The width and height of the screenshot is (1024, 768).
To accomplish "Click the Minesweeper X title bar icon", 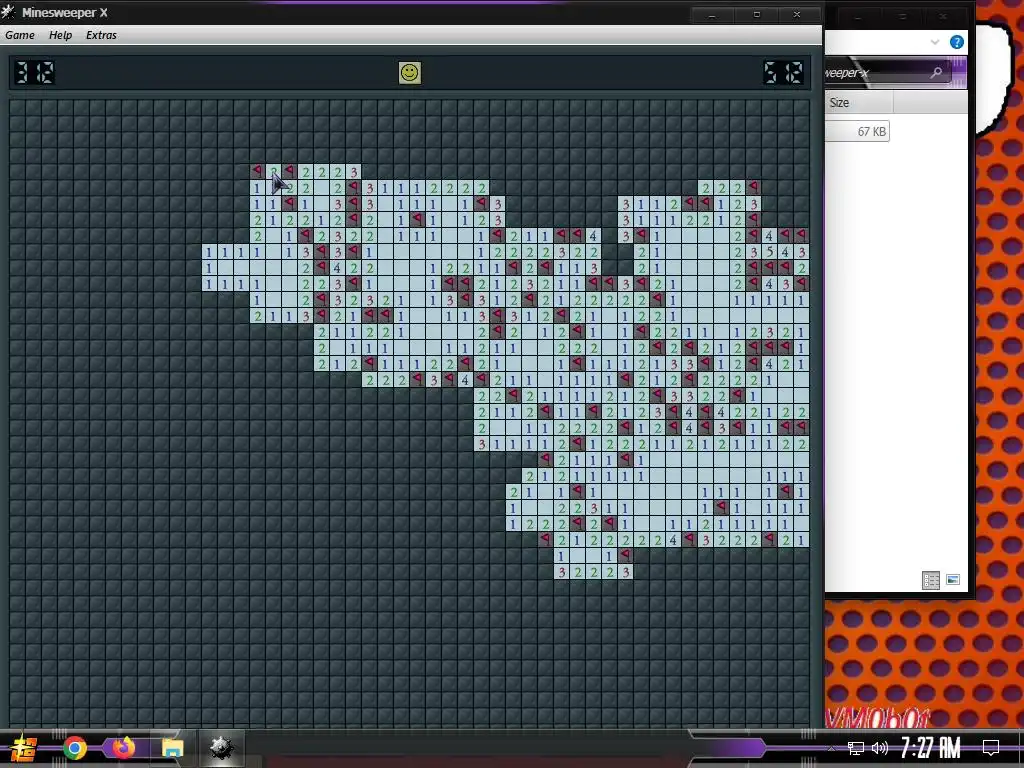I will pyautogui.click(x=8, y=12).
